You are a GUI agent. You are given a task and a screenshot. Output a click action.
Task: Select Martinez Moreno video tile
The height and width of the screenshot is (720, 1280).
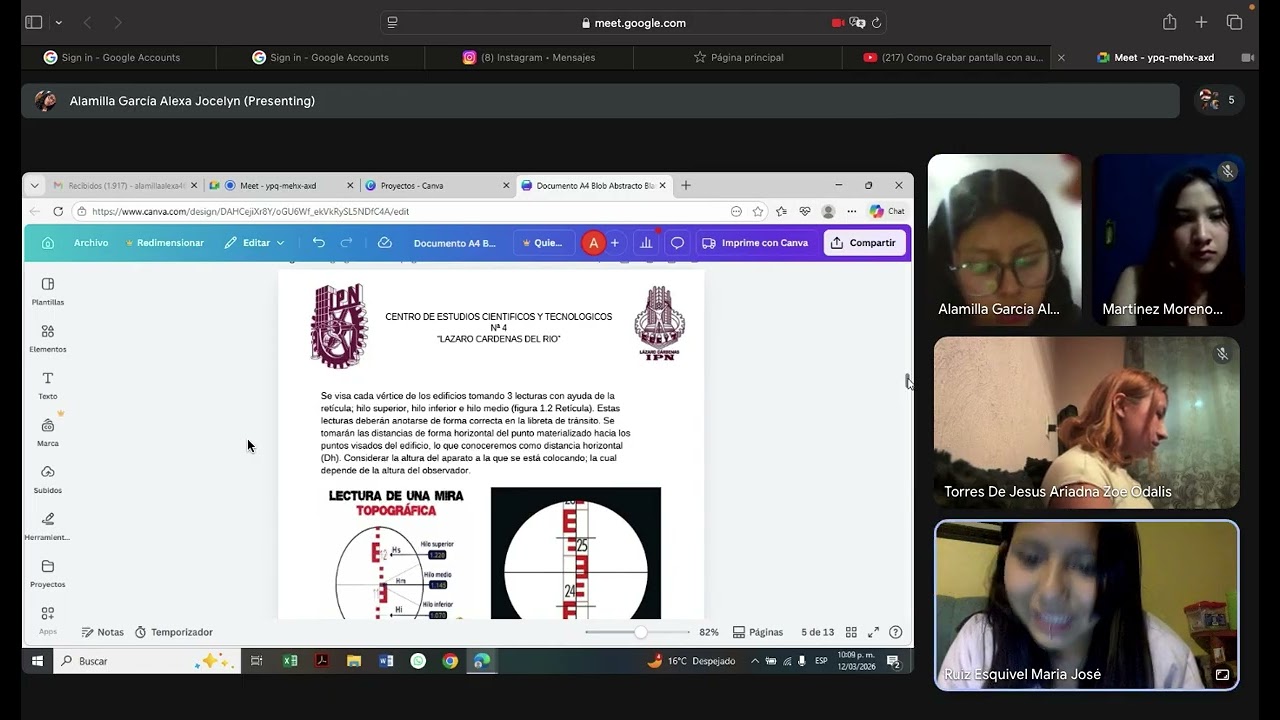click(x=1168, y=239)
